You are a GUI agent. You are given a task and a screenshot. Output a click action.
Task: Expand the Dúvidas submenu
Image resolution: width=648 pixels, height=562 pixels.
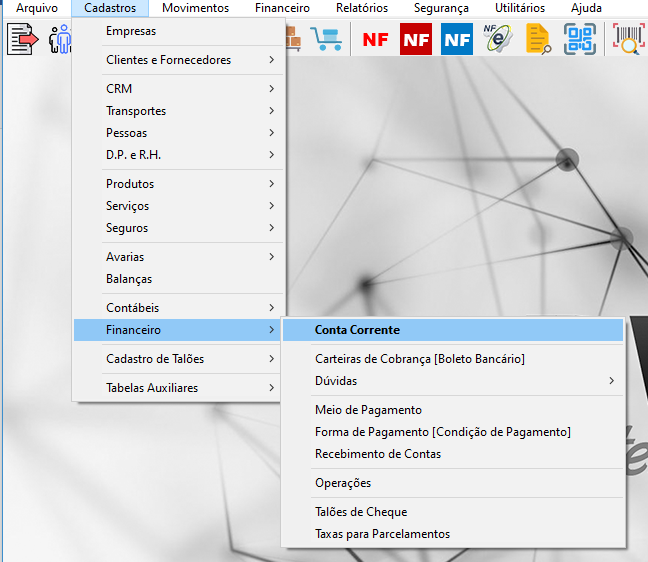tap(453, 381)
